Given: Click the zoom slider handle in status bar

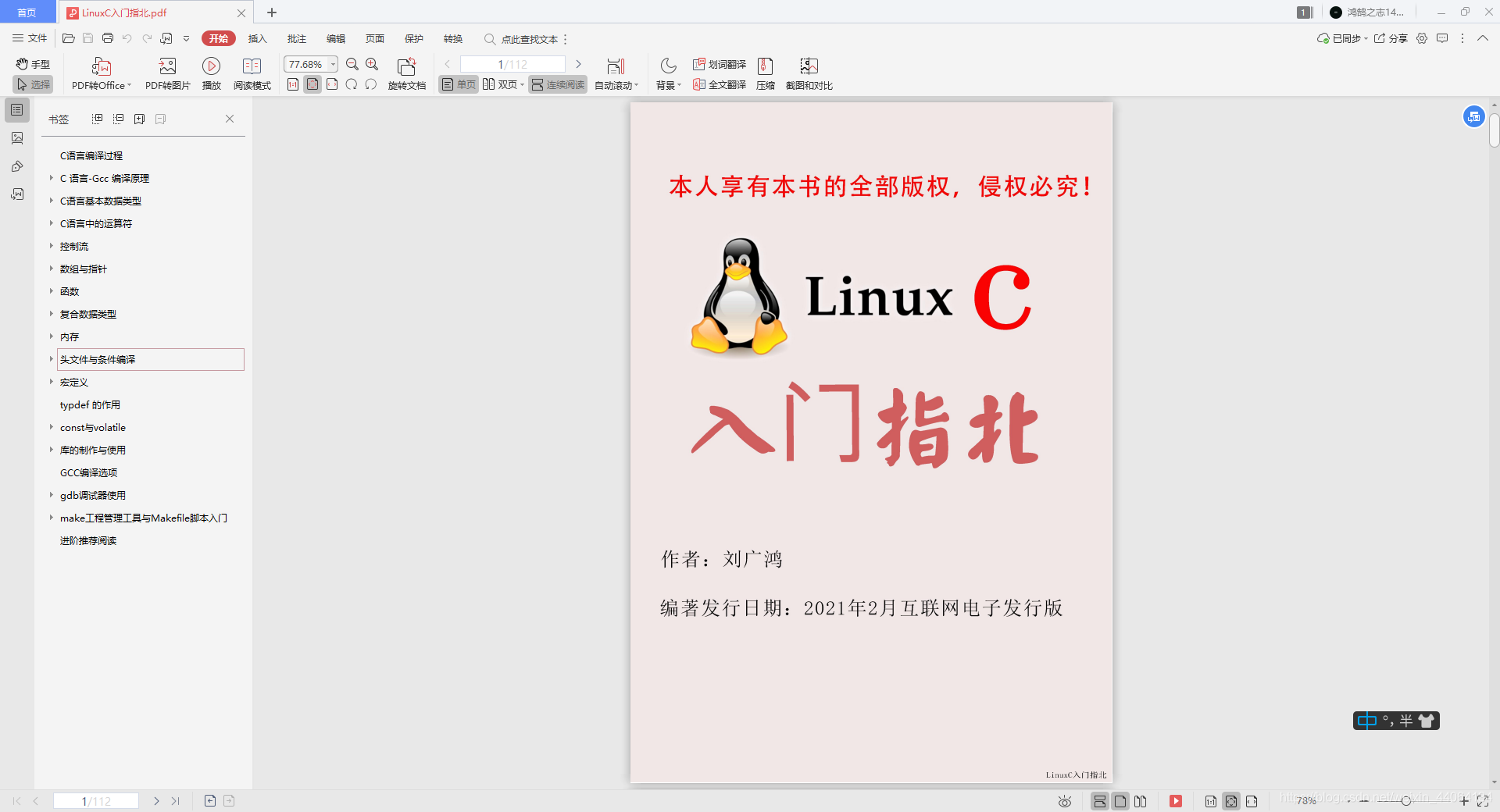Looking at the screenshot, I should pyautogui.click(x=1405, y=801).
